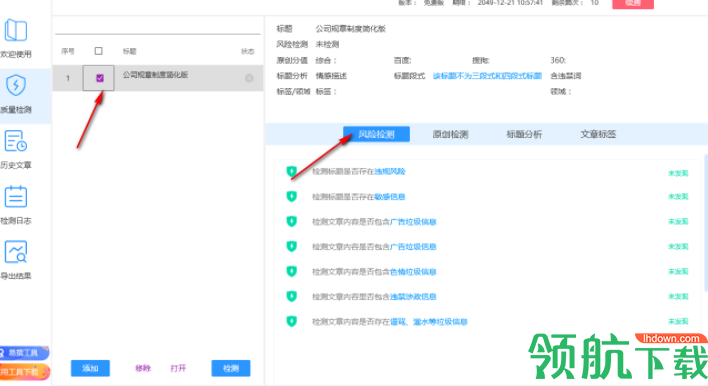The width and height of the screenshot is (708, 386).
Task: Click the 含违禁词 label in the title analysis row
Action: (x=565, y=76)
